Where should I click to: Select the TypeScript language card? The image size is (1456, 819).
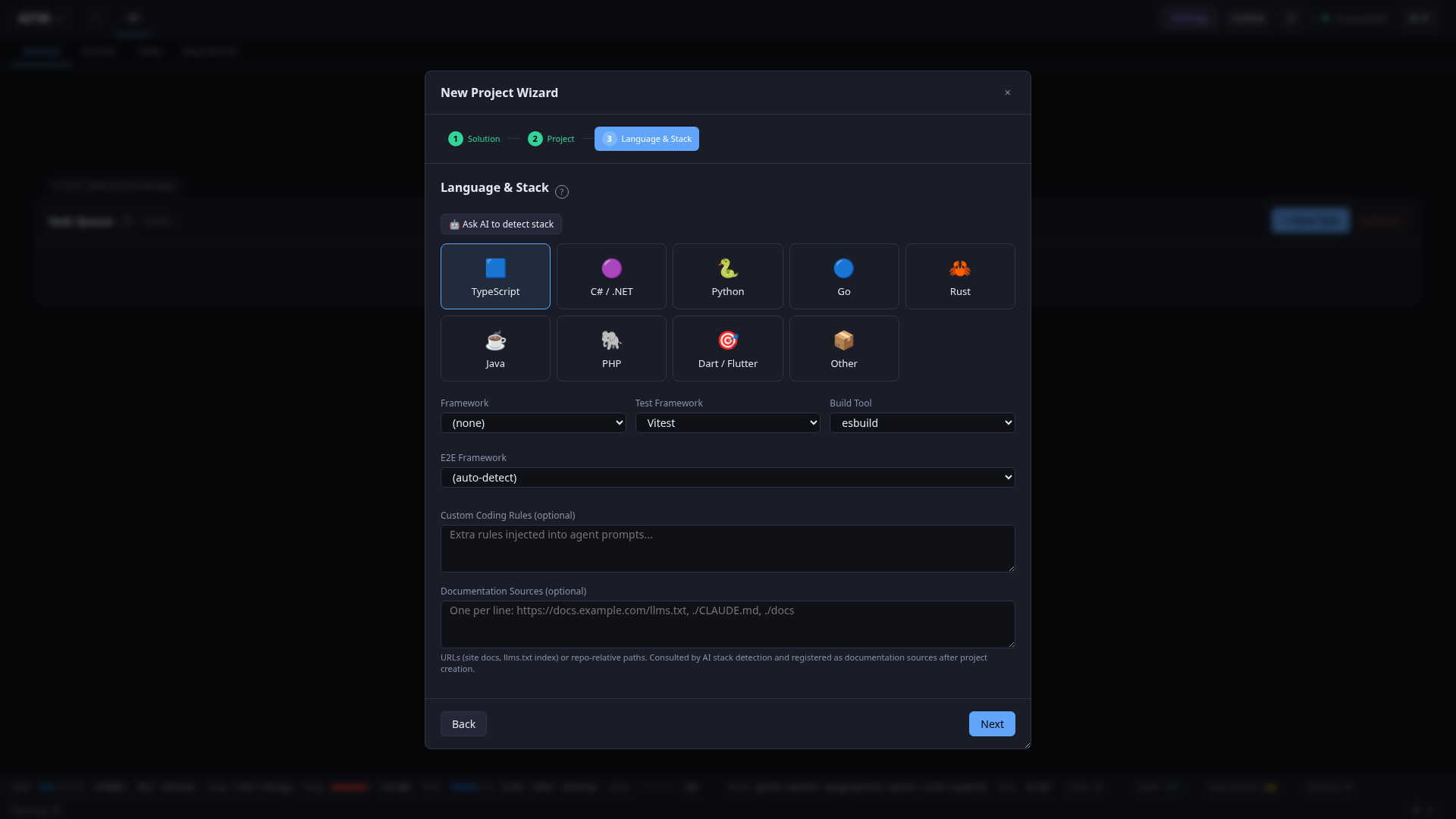[495, 276]
